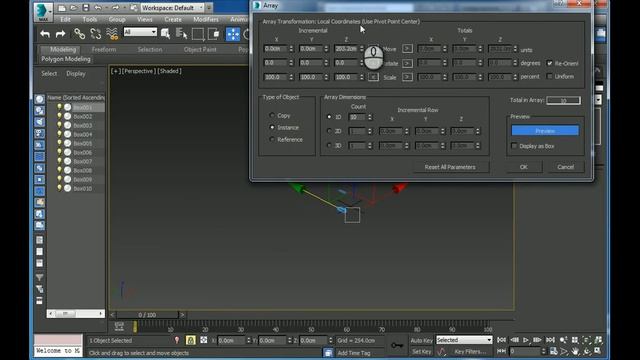The image size is (640, 360).
Task: Click the Go to Start playback icon
Action: coord(502,340)
